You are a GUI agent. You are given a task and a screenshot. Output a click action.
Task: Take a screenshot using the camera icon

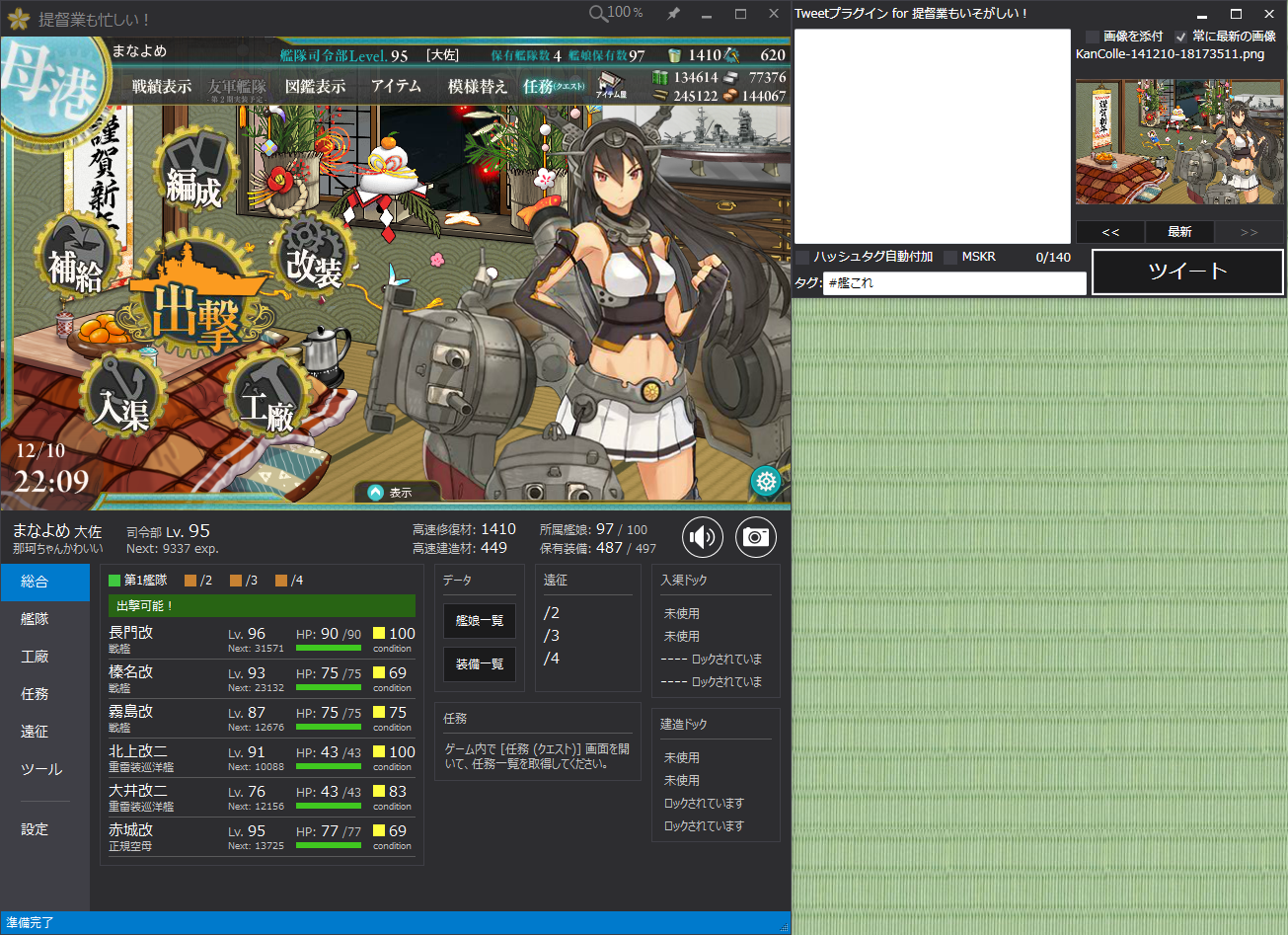pyautogui.click(x=756, y=537)
